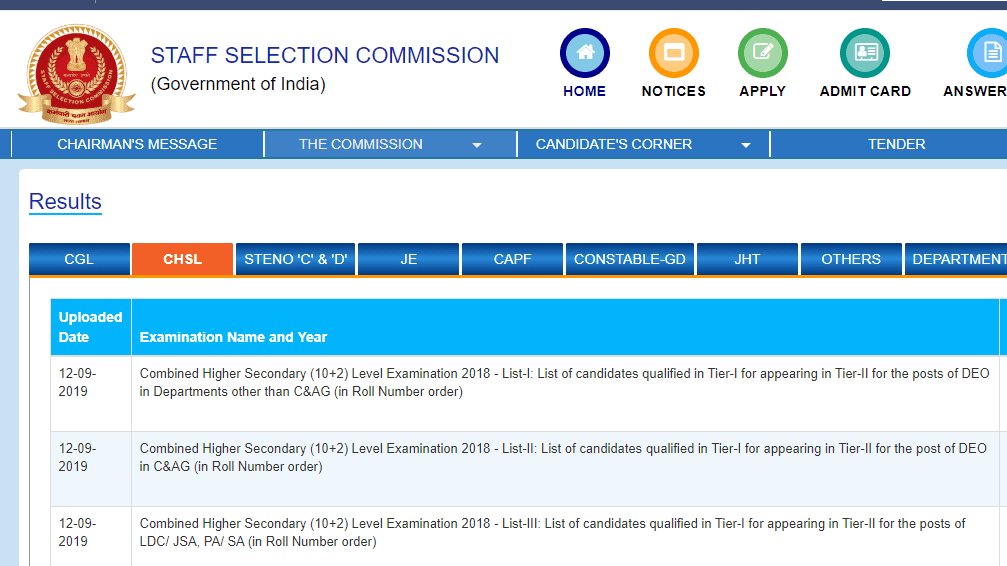The width and height of the screenshot is (1007, 566).
Task: Click the Apply pencil icon
Action: pyautogui.click(x=762, y=54)
